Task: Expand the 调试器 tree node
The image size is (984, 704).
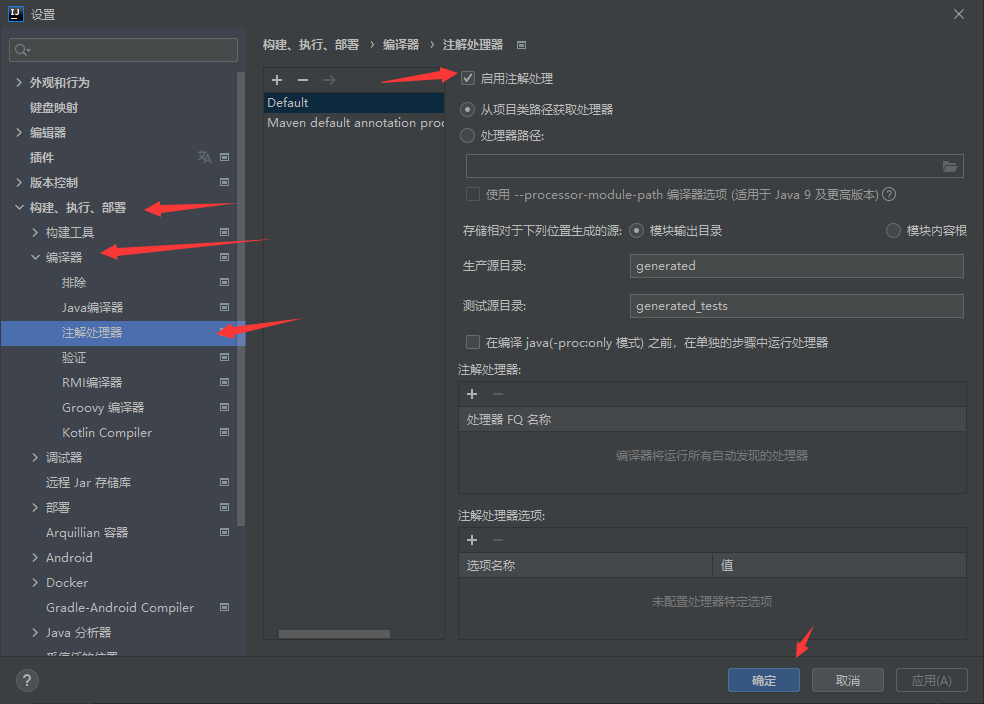Action: point(35,457)
